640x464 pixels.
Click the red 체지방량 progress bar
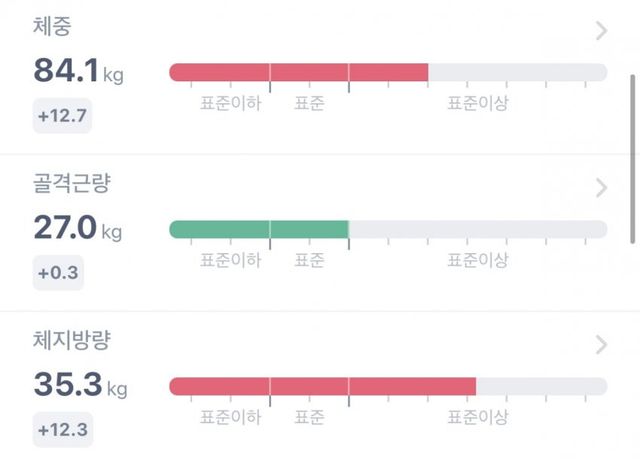pos(322,386)
